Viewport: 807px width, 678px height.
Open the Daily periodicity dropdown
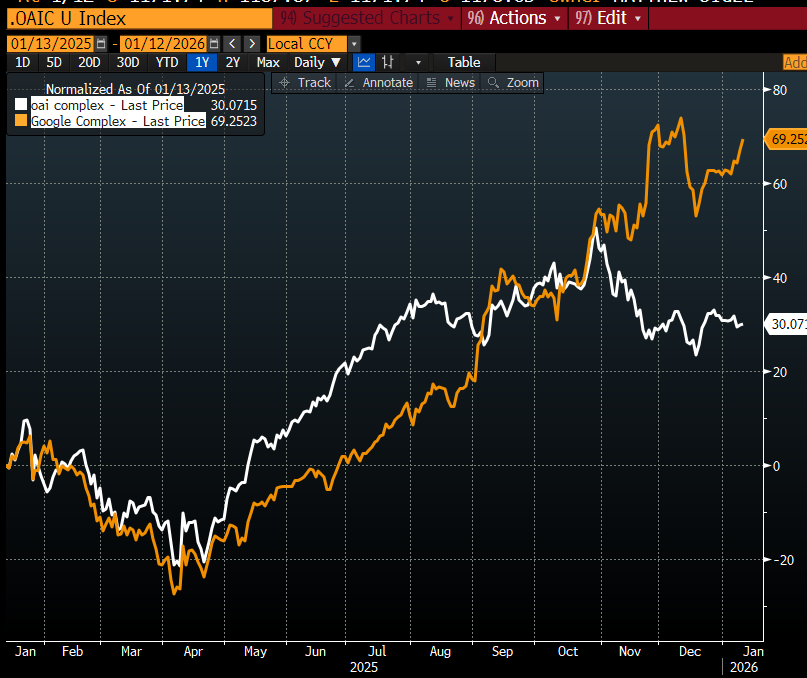[317, 62]
